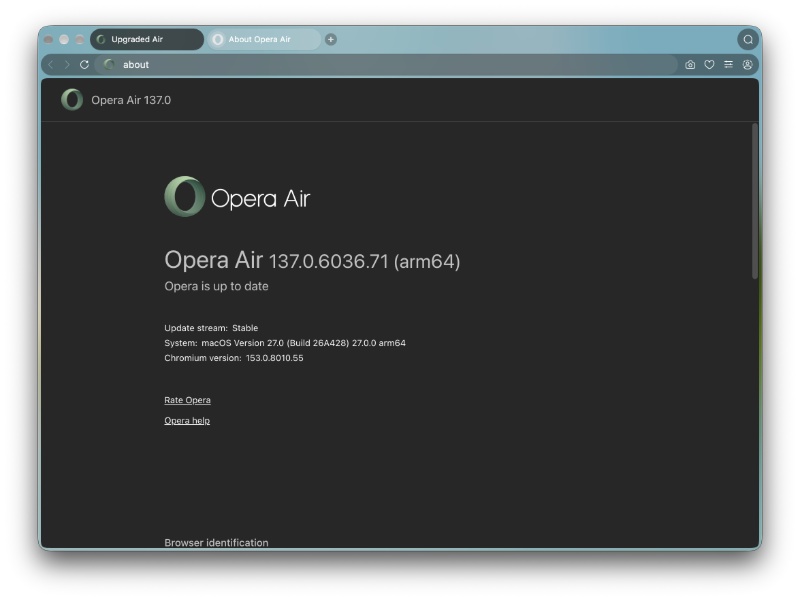This screenshot has height=601, width=800.
Task: Click the Opera Air 137.0 header title
Action: click(131, 100)
